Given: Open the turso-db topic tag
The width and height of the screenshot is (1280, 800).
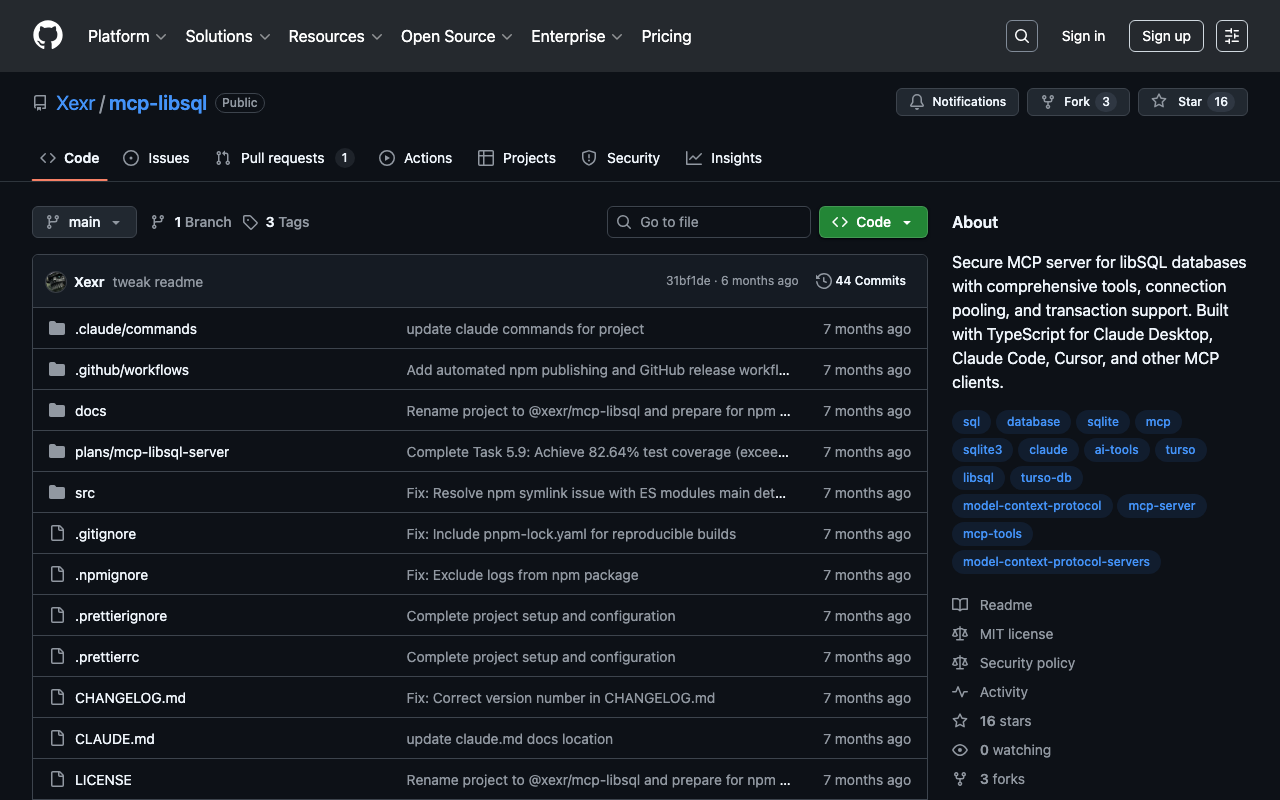Looking at the screenshot, I should [1045, 478].
